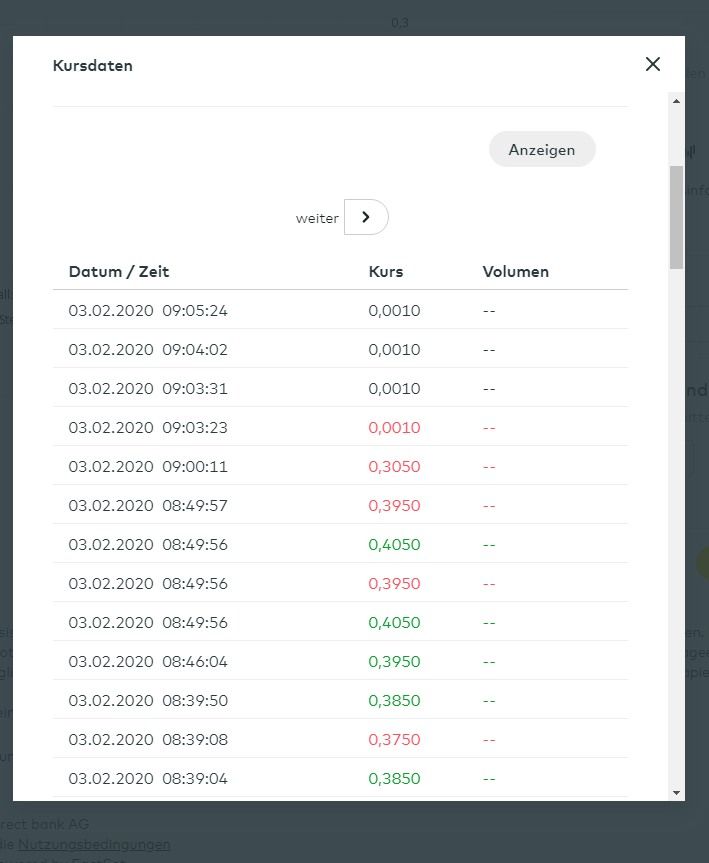Click the Anzeigen button
709x863 pixels.
click(542, 150)
